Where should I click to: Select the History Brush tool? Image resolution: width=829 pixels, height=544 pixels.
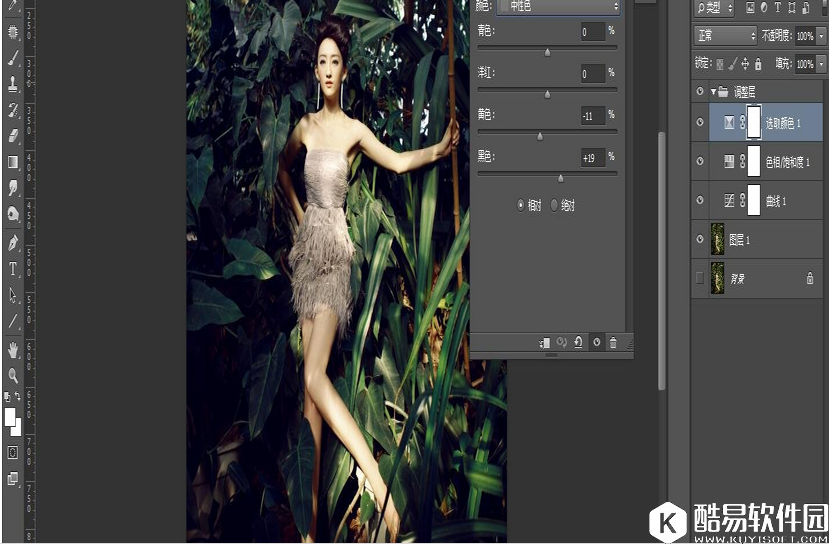click(13, 109)
